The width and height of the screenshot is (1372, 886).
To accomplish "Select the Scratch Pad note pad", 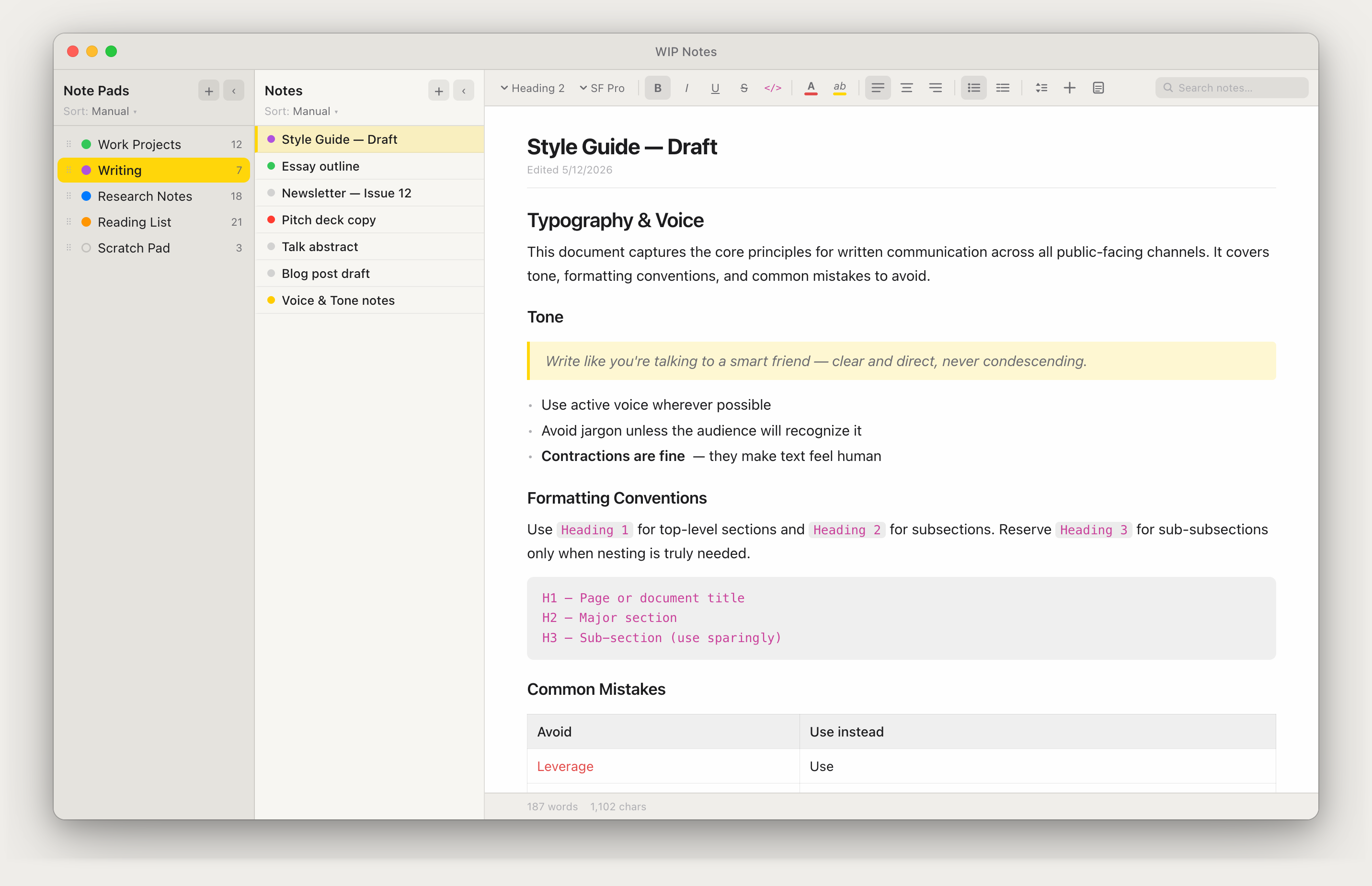I will point(153,248).
